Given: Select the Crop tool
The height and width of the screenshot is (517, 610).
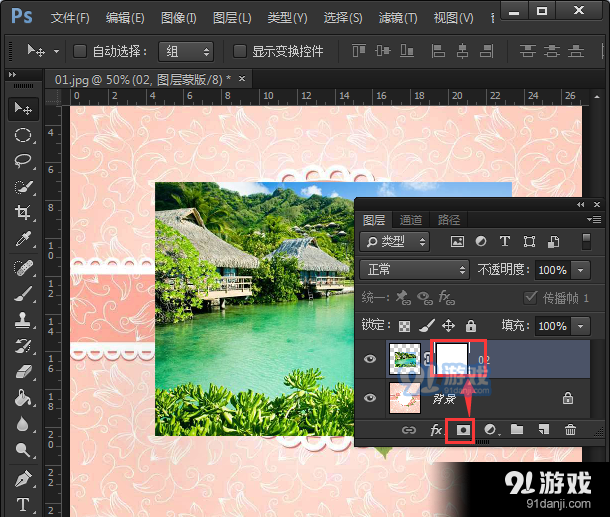Looking at the screenshot, I should coord(23,213).
